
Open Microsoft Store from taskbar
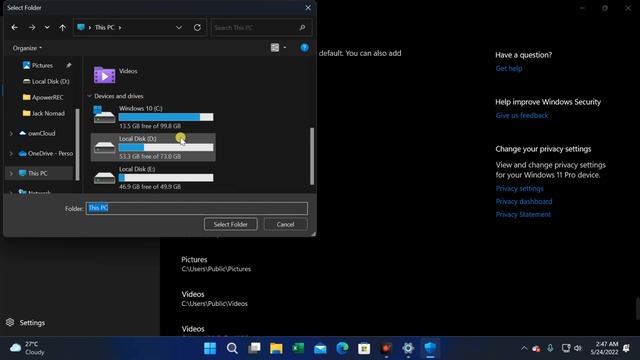[x=364, y=348]
